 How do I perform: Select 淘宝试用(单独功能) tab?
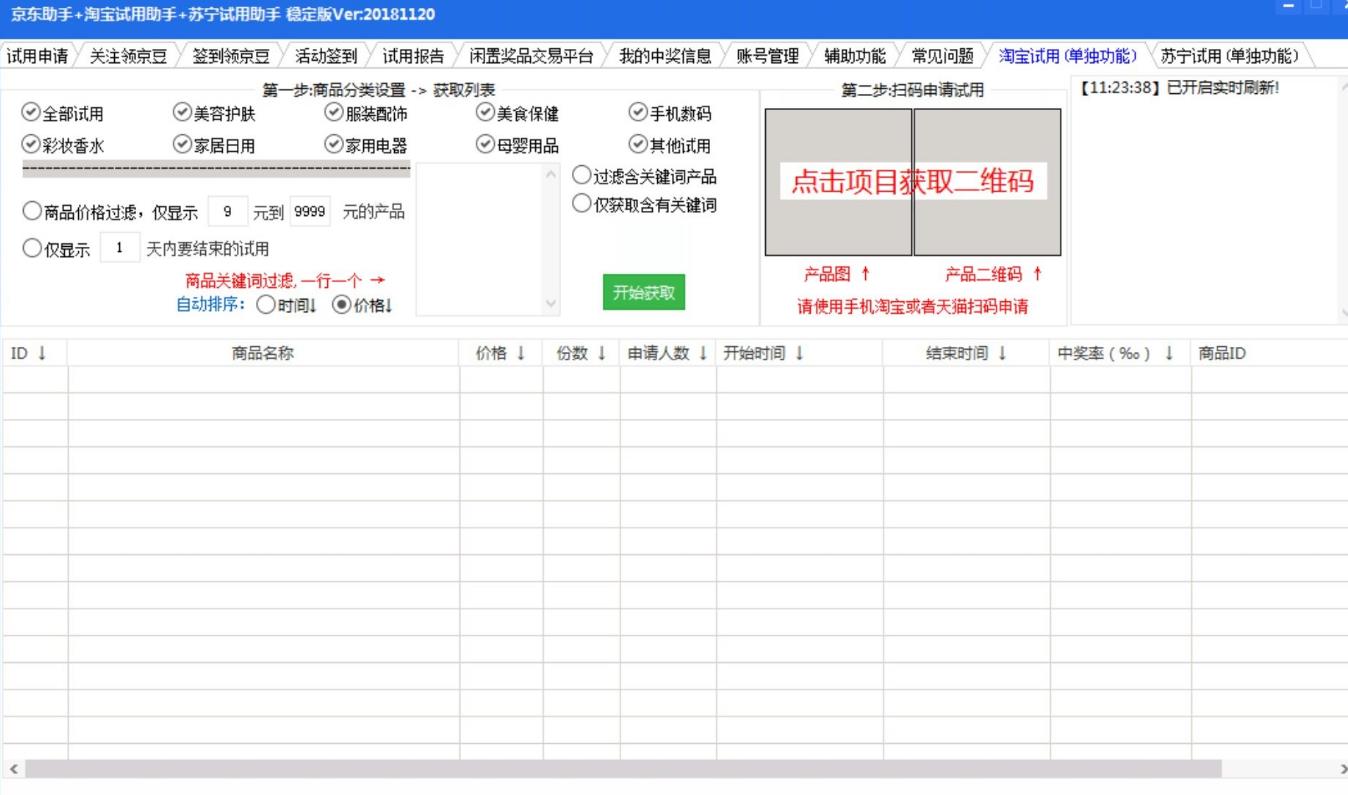pyautogui.click(x=1068, y=56)
